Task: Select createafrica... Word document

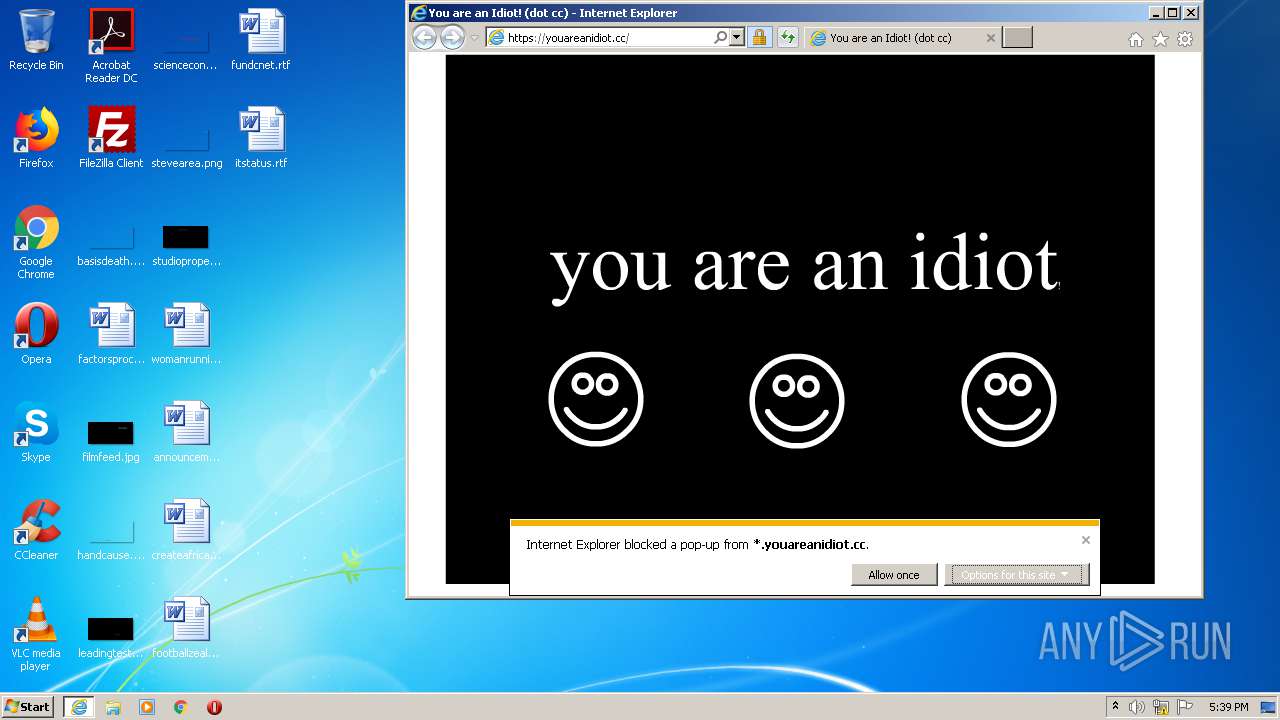Action: click(186, 530)
